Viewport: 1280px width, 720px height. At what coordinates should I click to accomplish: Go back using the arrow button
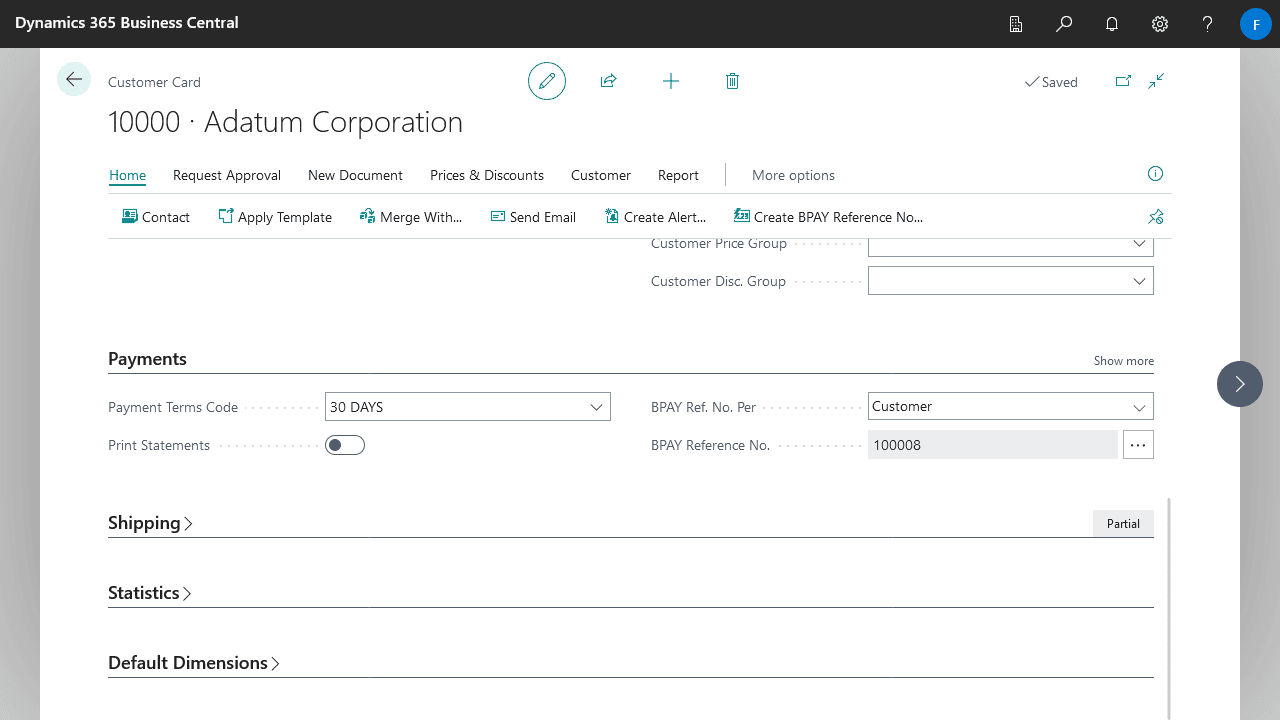[x=74, y=79]
